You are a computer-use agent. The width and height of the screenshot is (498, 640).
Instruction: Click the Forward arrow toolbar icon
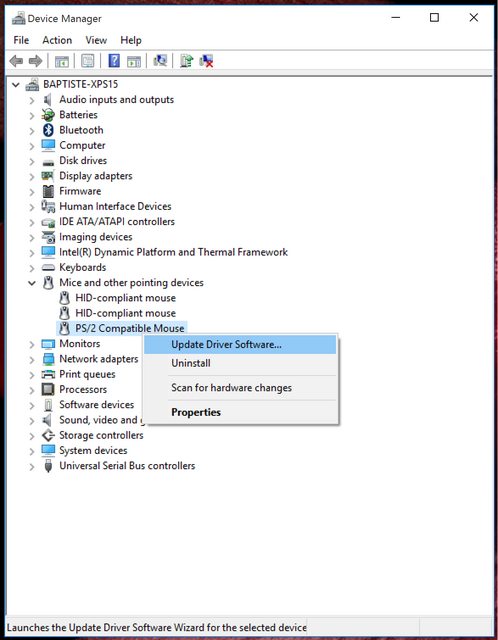tap(36, 61)
